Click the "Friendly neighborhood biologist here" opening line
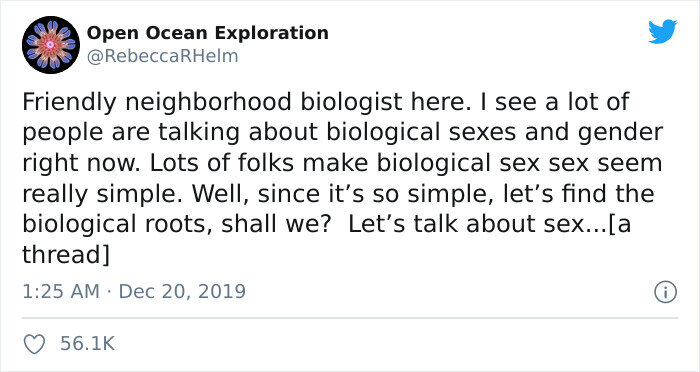The image size is (700, 372). coord(245,103)
